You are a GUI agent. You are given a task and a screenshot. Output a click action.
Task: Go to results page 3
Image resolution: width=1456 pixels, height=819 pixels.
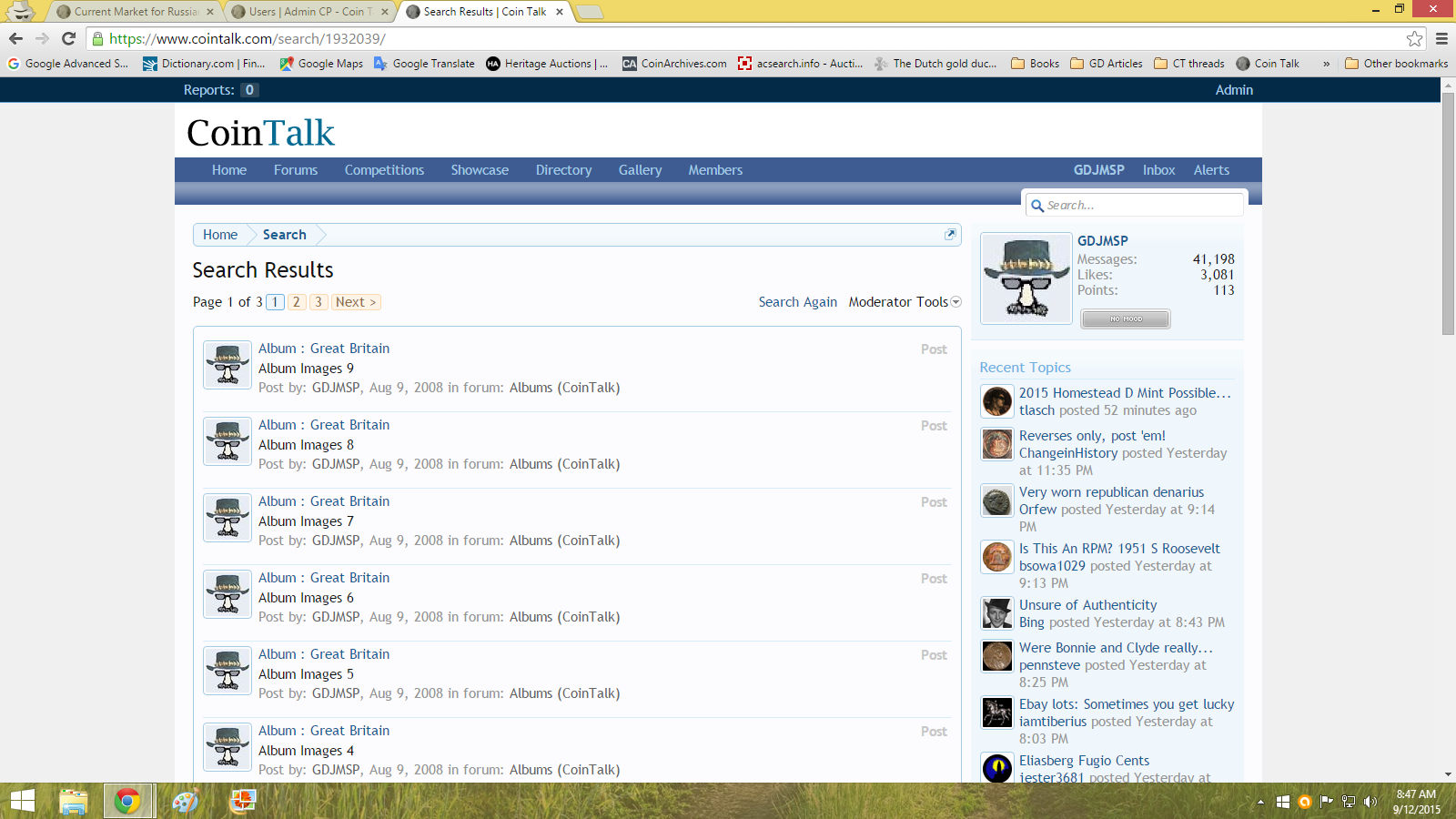tap(318, 302)
